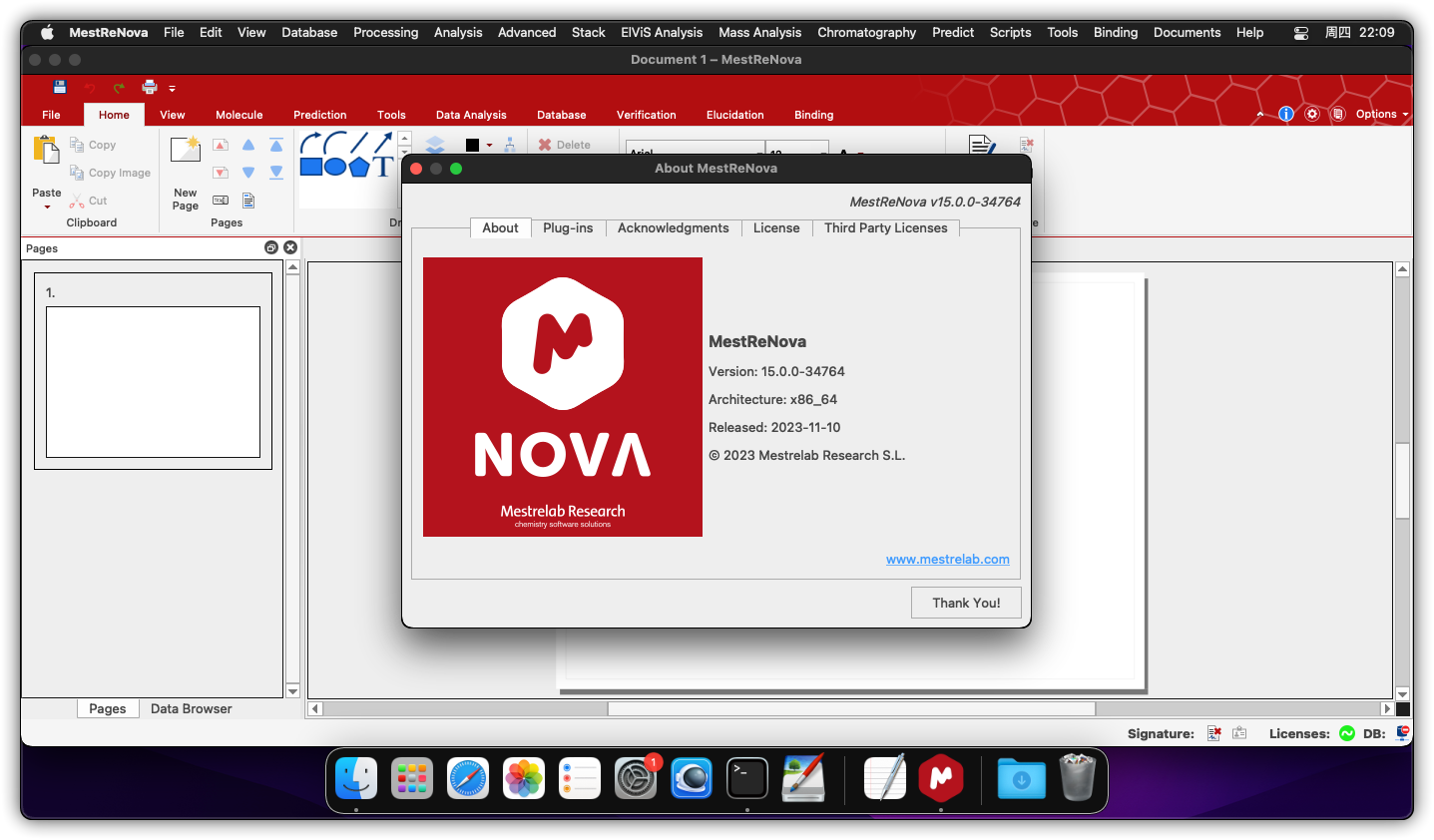Open the Options dropdown menu
Image resolution: width=1434 pixels, height=840 pixels.
(1382, 114)
